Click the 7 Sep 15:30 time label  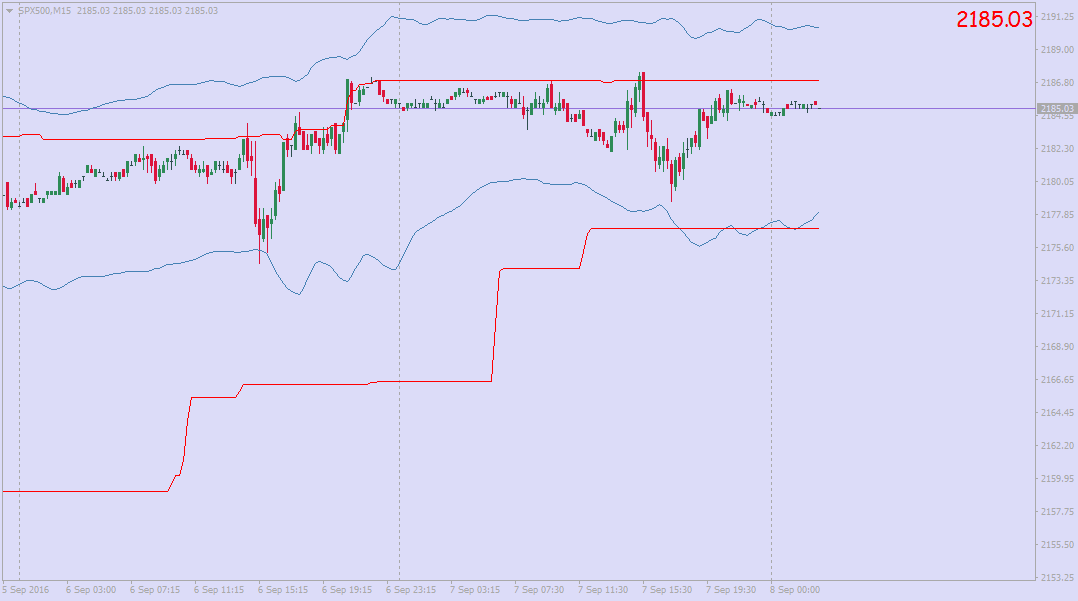[x=666, y=590]
